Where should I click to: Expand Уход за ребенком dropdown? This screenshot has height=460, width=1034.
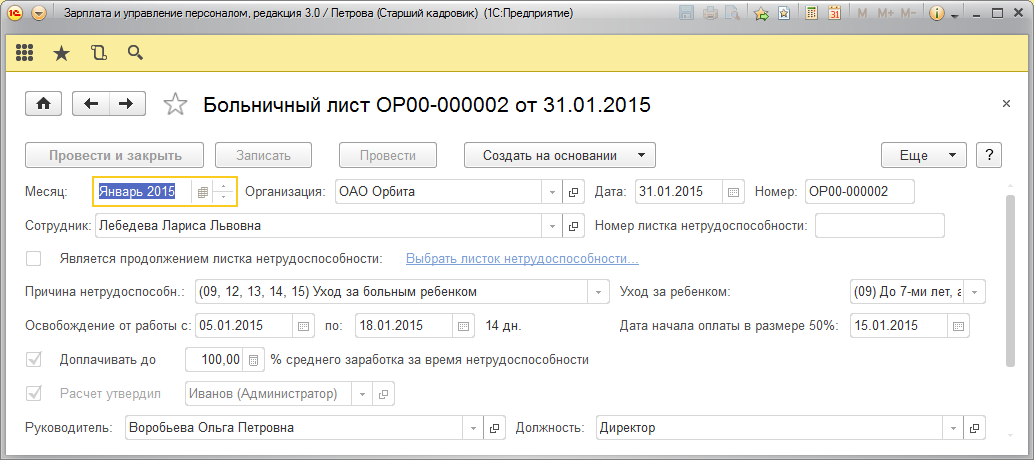(975, 292)
